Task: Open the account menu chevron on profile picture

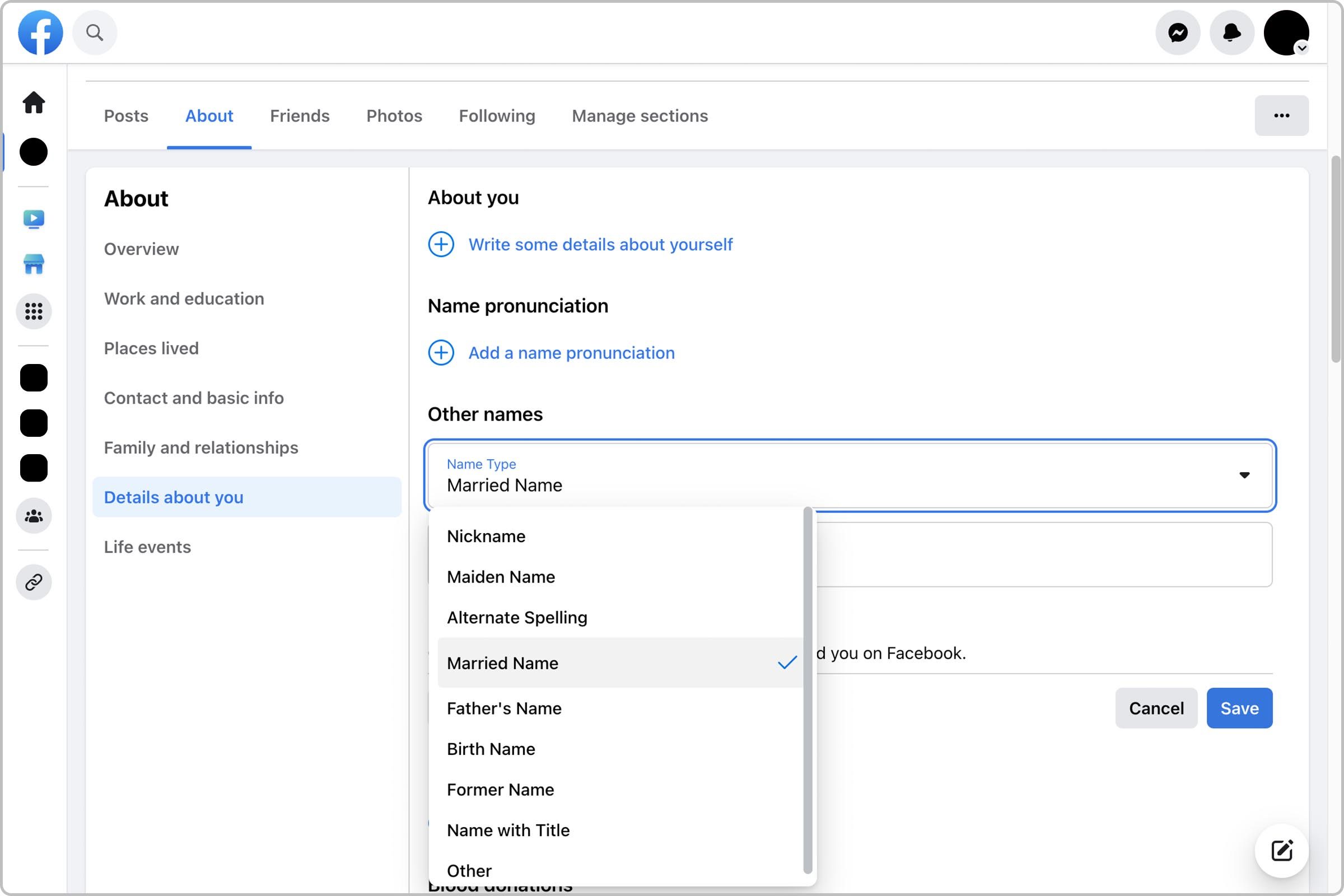Action: 1303,49
